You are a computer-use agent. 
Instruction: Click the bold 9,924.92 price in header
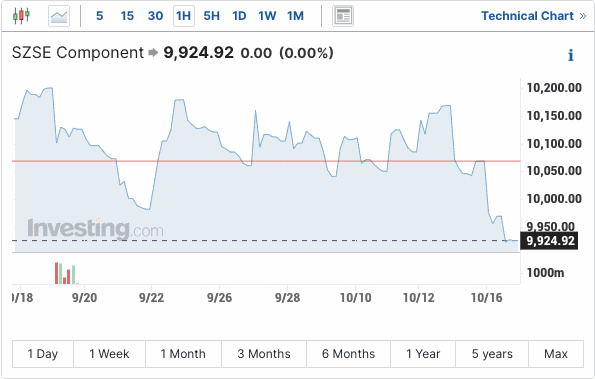pos(198,53)
